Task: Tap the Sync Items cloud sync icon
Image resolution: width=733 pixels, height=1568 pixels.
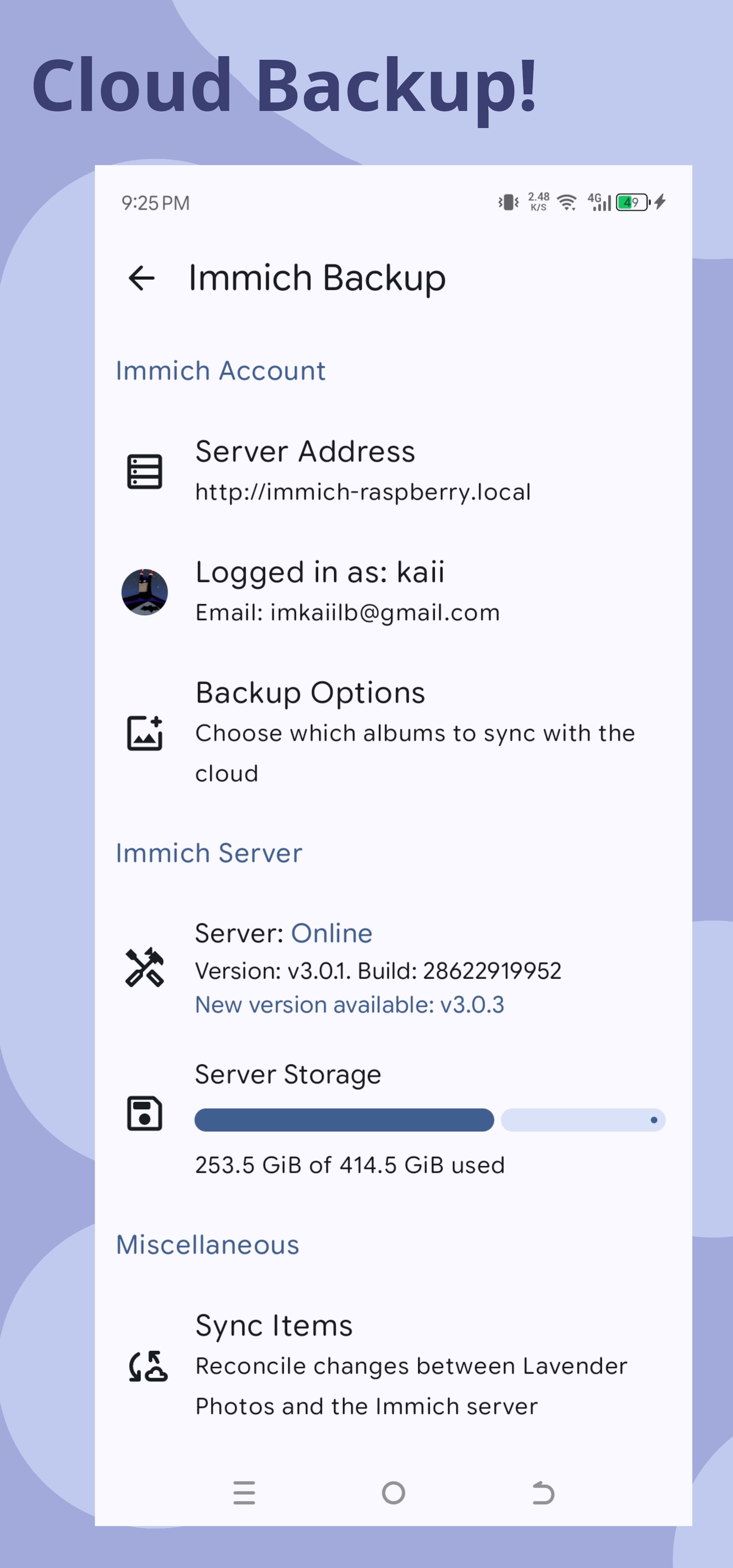Action: [x=148, y=1366]
